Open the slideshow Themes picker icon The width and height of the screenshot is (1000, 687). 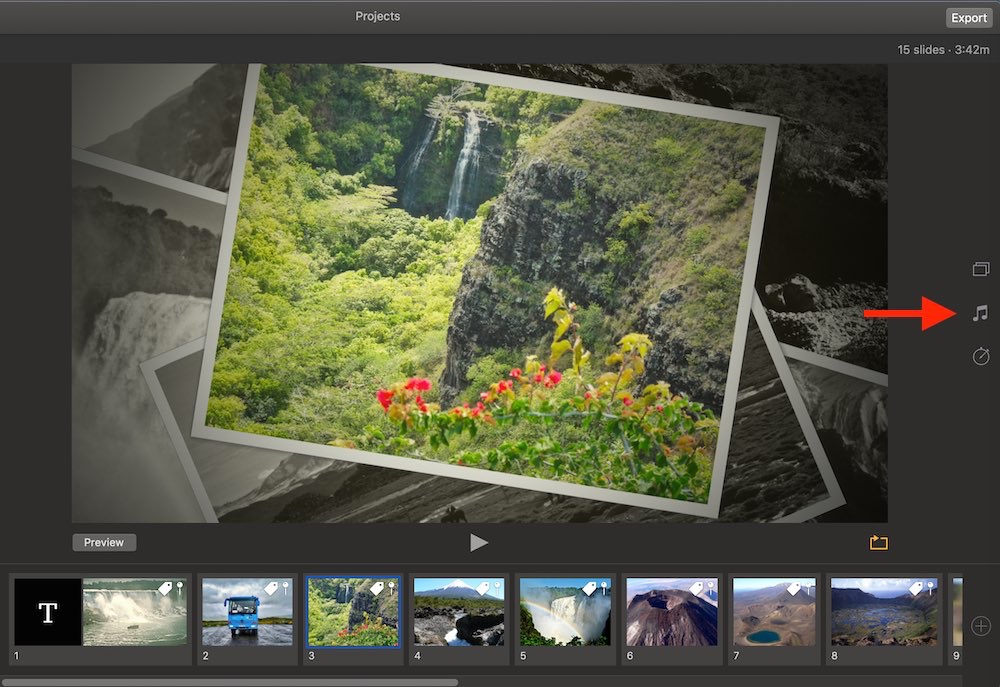point(980,269)
